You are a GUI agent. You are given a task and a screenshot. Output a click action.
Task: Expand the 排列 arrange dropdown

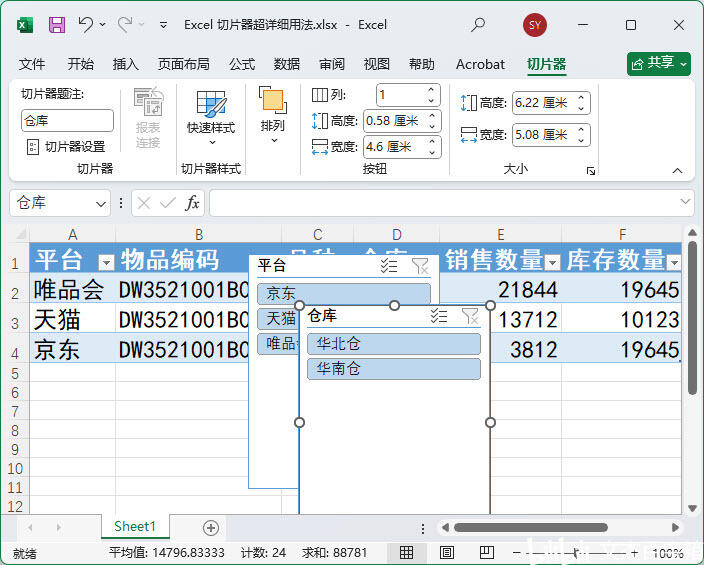272,127
